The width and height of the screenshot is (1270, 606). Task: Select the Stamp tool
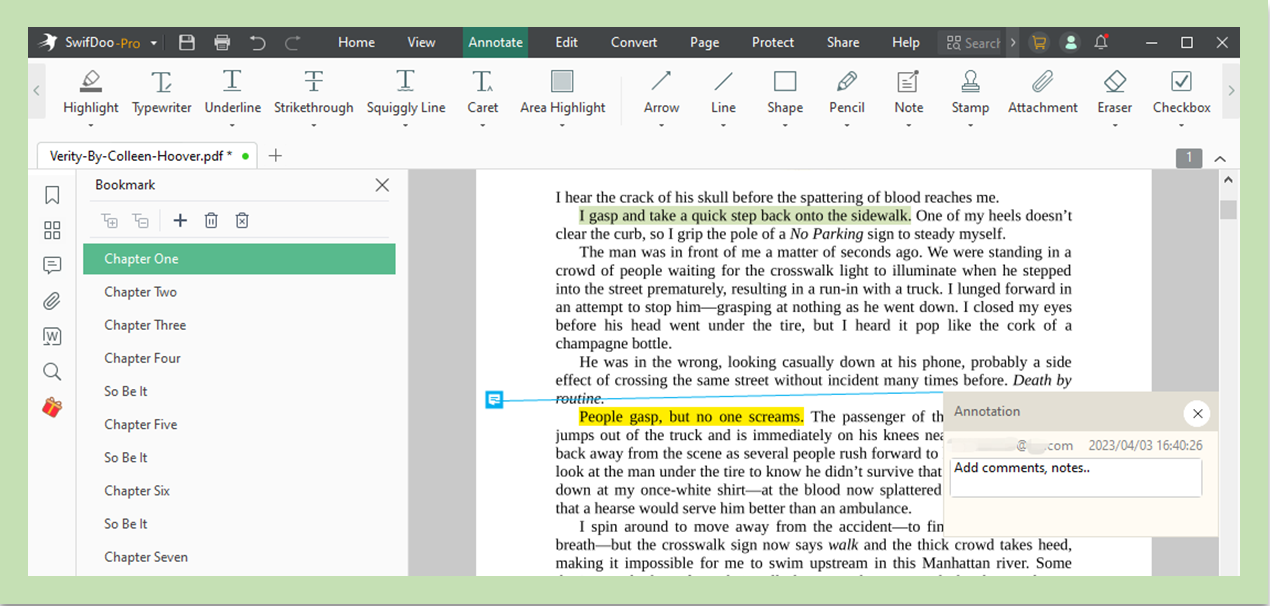(970, 92)
